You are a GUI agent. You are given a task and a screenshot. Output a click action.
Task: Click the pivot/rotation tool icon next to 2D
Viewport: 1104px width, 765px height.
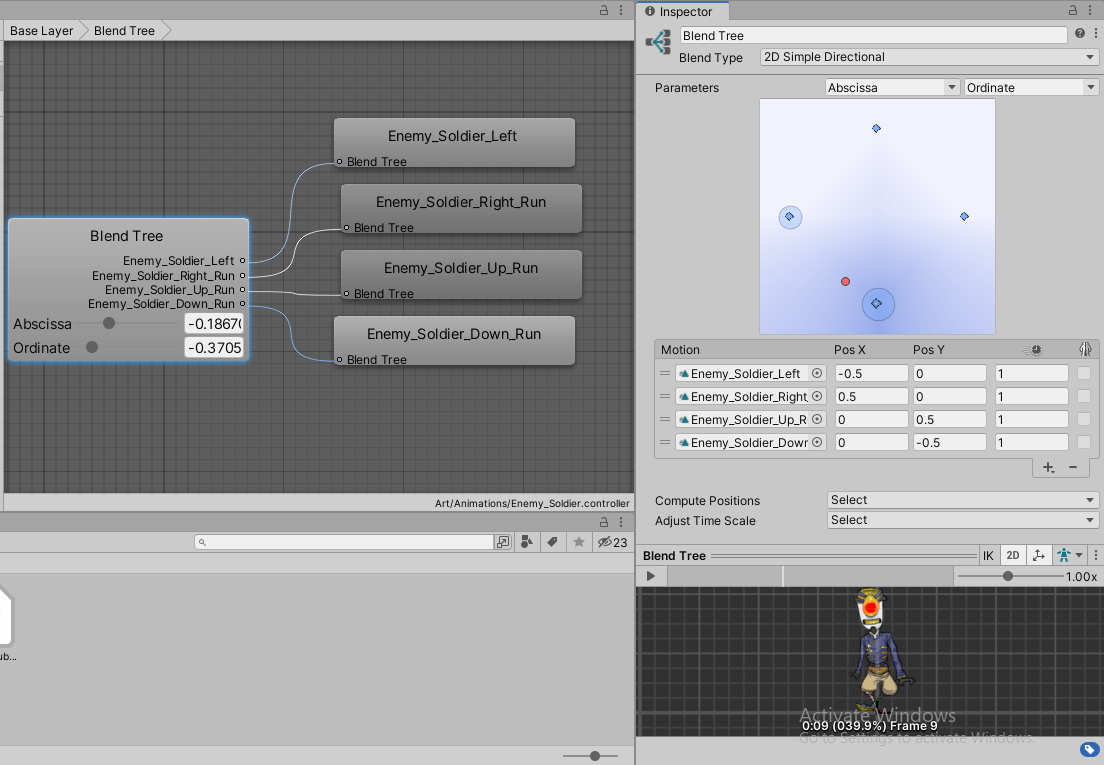[1038, 555]
